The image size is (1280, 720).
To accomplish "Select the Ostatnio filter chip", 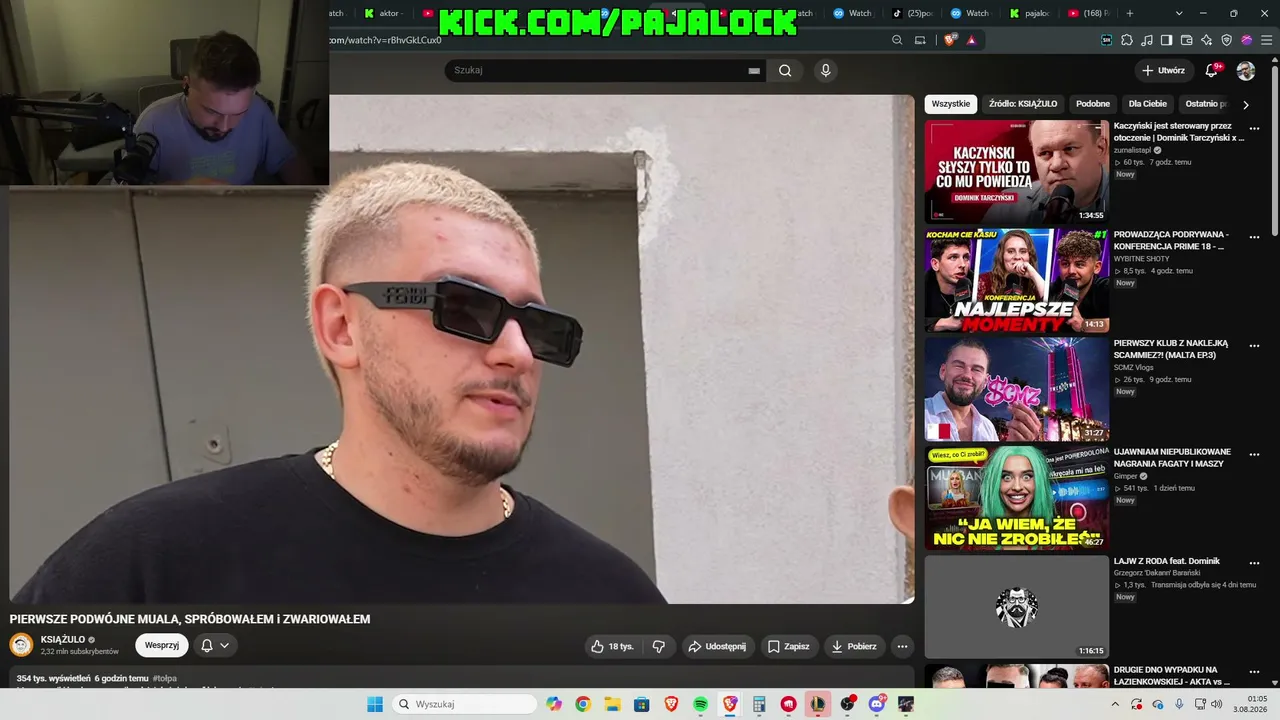I will 1203,104.
